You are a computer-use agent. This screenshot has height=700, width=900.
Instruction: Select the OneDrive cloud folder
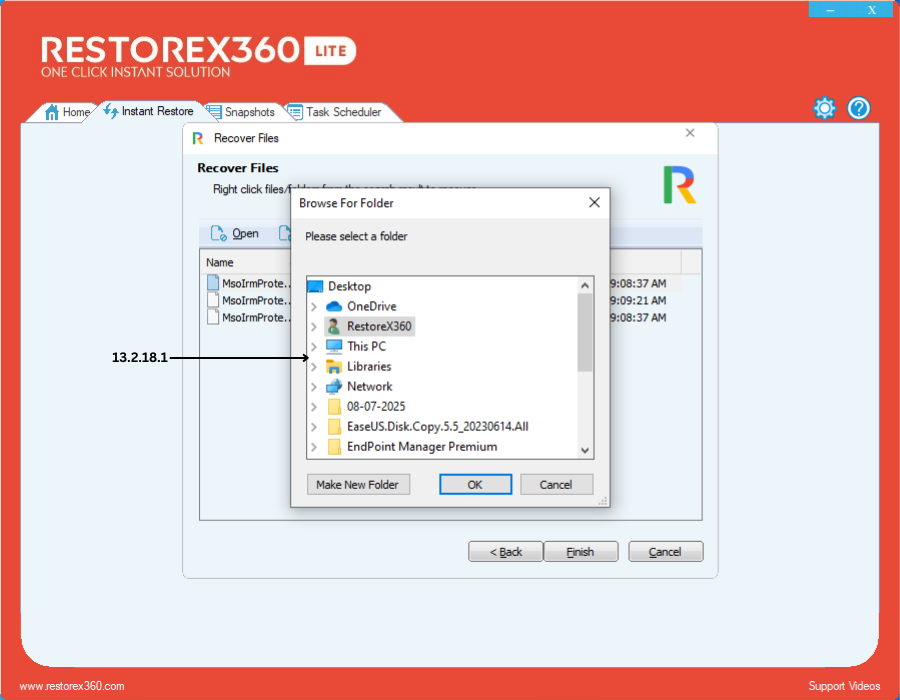(371, 306)
